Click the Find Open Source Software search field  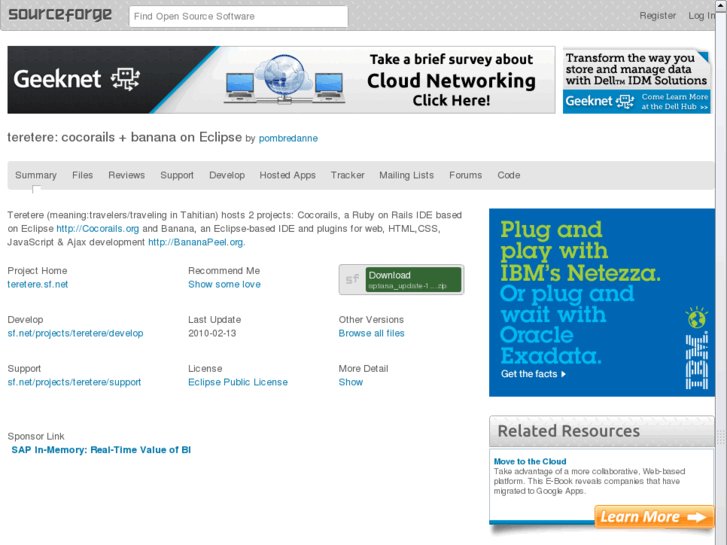pyautogui.click(x=238, y=16)
